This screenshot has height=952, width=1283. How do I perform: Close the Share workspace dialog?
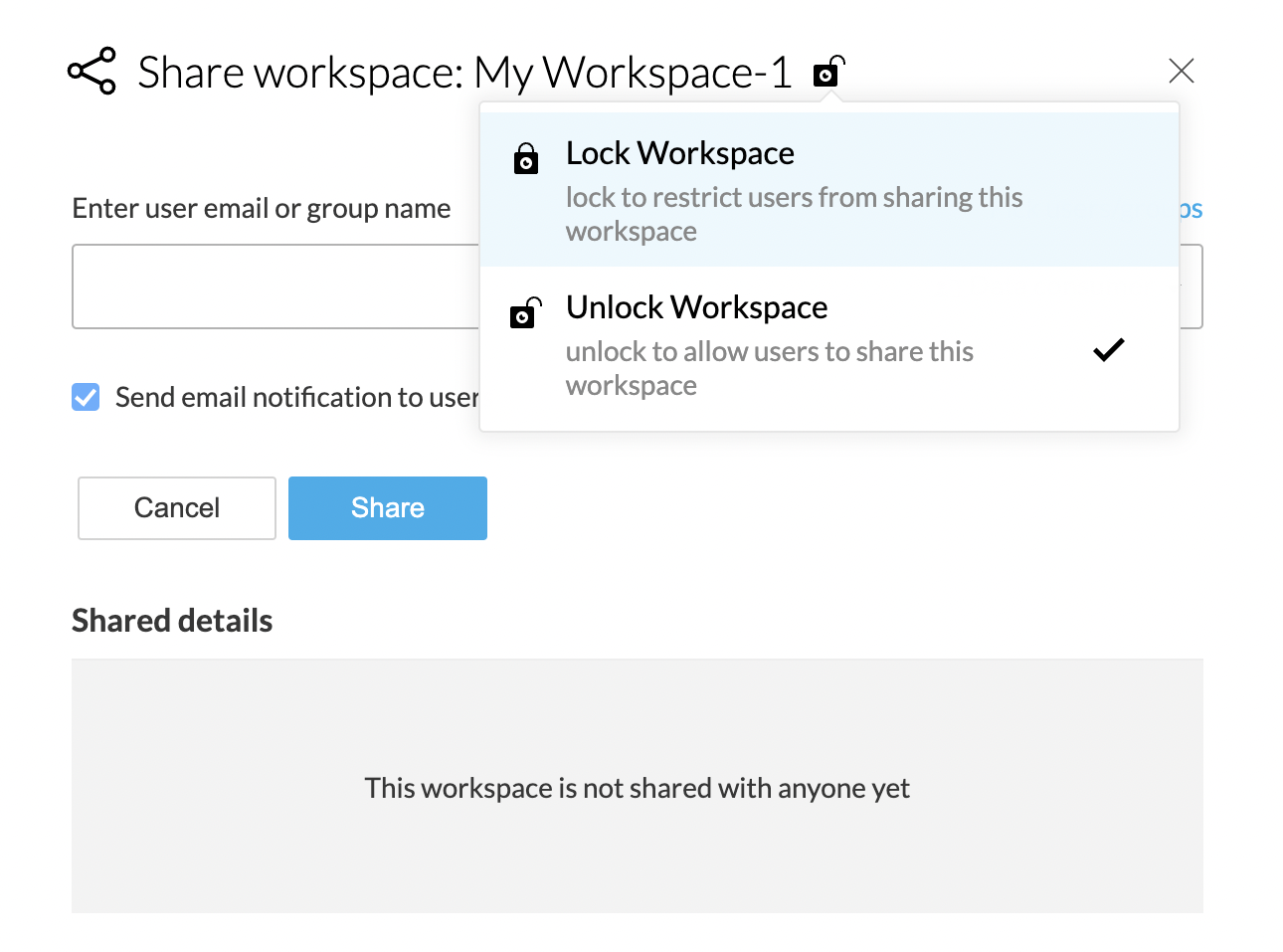tap(1181, 71)
